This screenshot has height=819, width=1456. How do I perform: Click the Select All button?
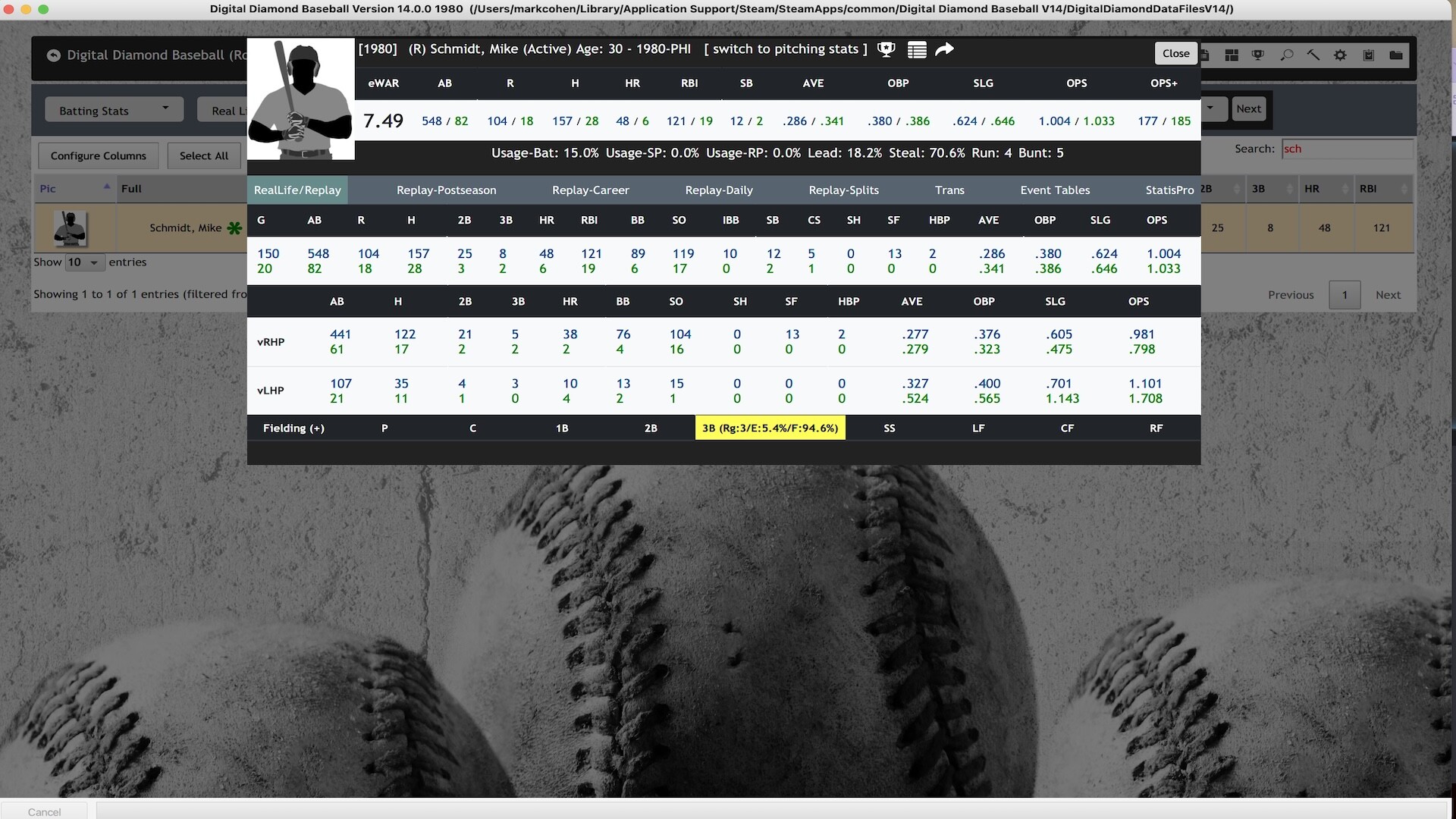[x=203, y=155]
